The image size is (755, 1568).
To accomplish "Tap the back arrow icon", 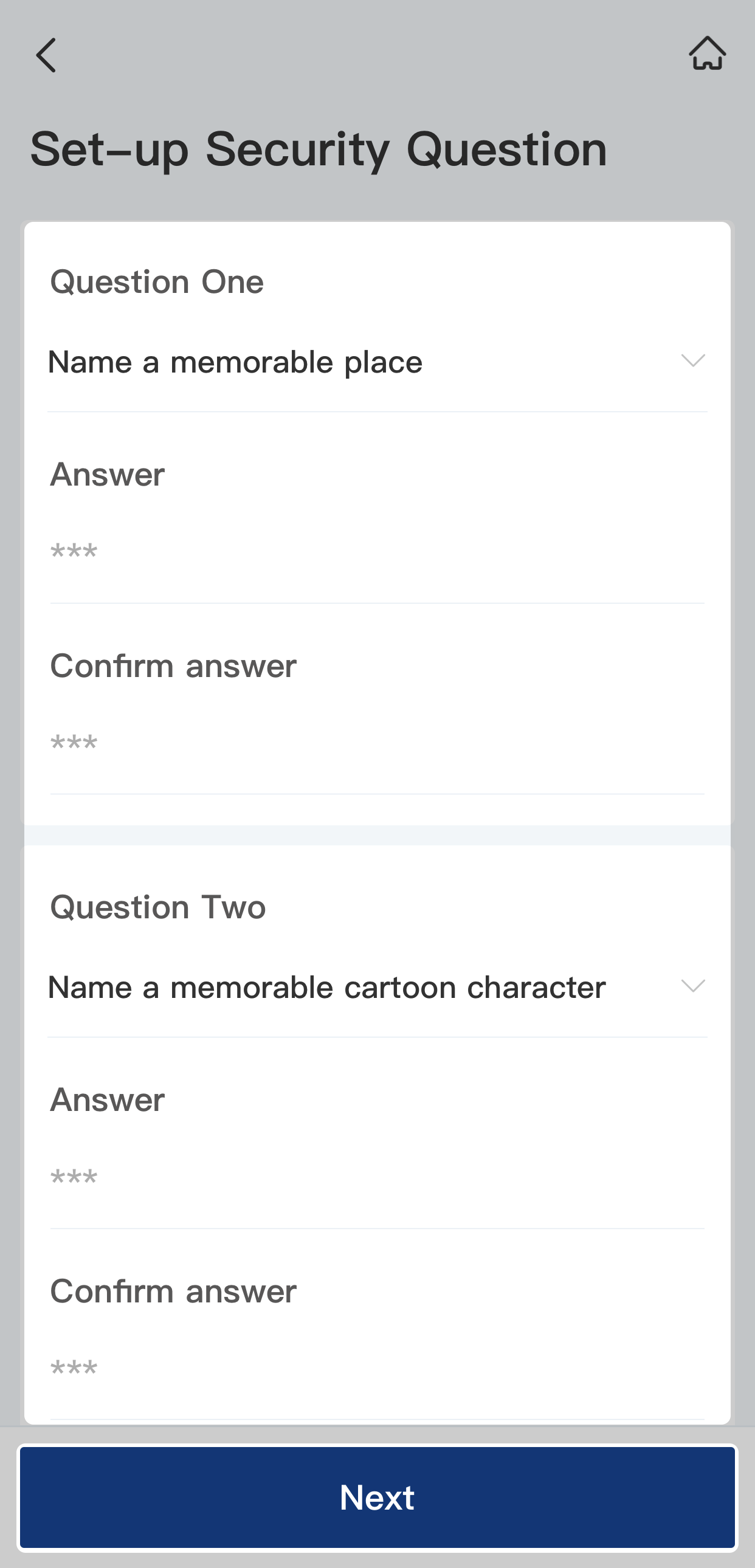I will 46,55.
